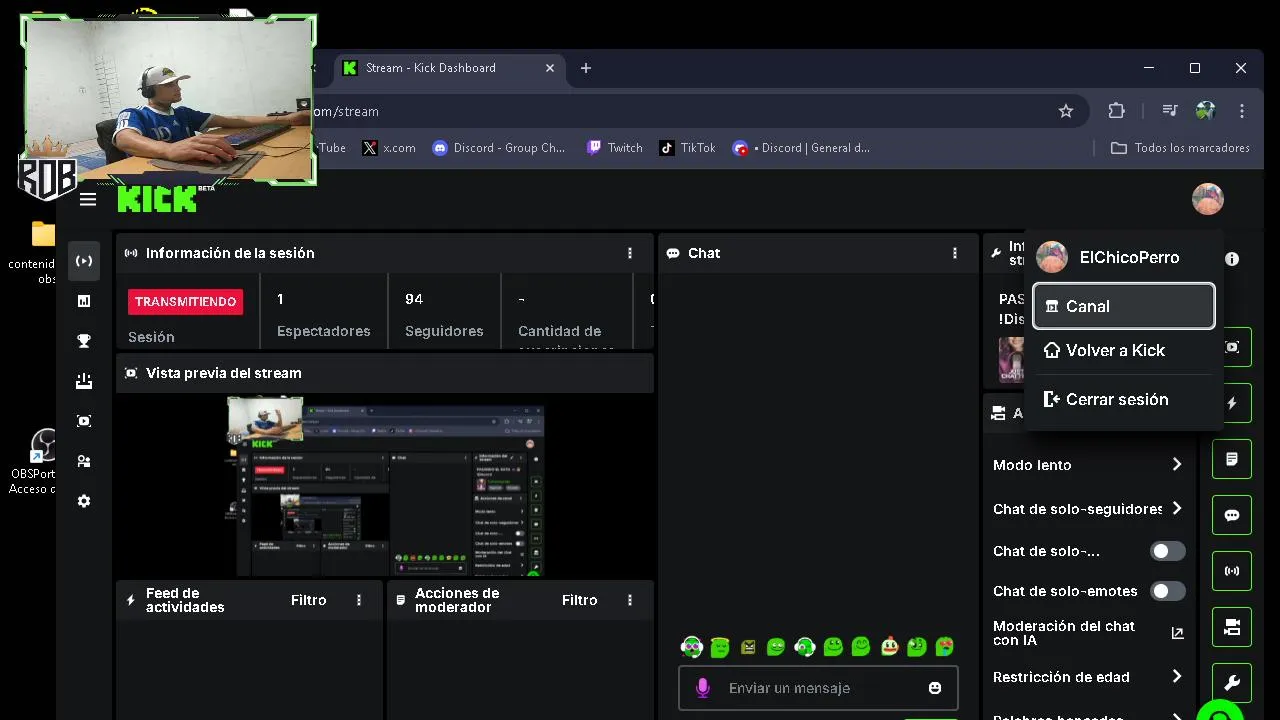The image size is (1280, 720).
Task: Click the document button in the right toolbar
Action: [x=1232, y=459]
